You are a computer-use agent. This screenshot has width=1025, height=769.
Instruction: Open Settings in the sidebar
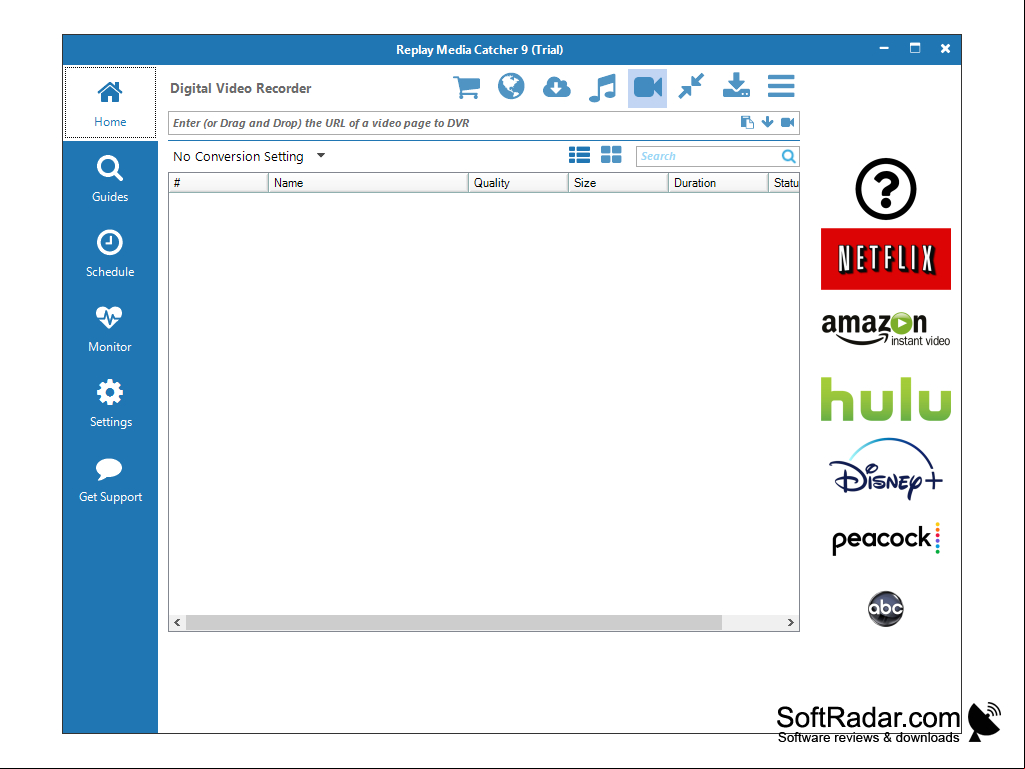coord(110,404)
